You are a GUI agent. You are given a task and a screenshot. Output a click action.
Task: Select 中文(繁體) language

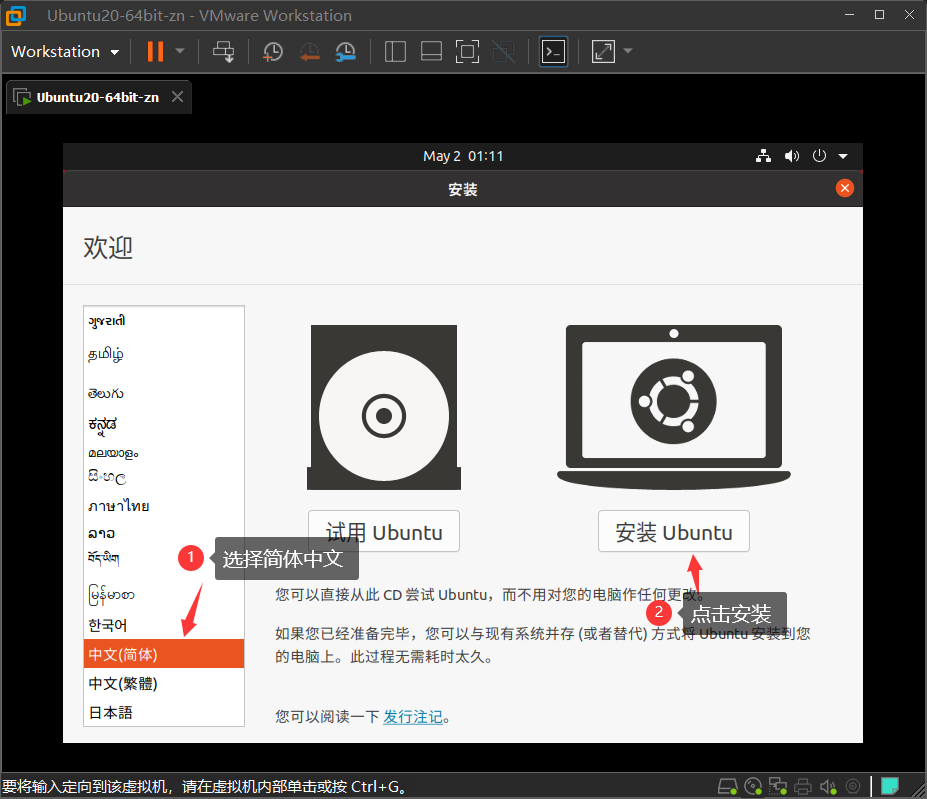(x=164, y=683)
